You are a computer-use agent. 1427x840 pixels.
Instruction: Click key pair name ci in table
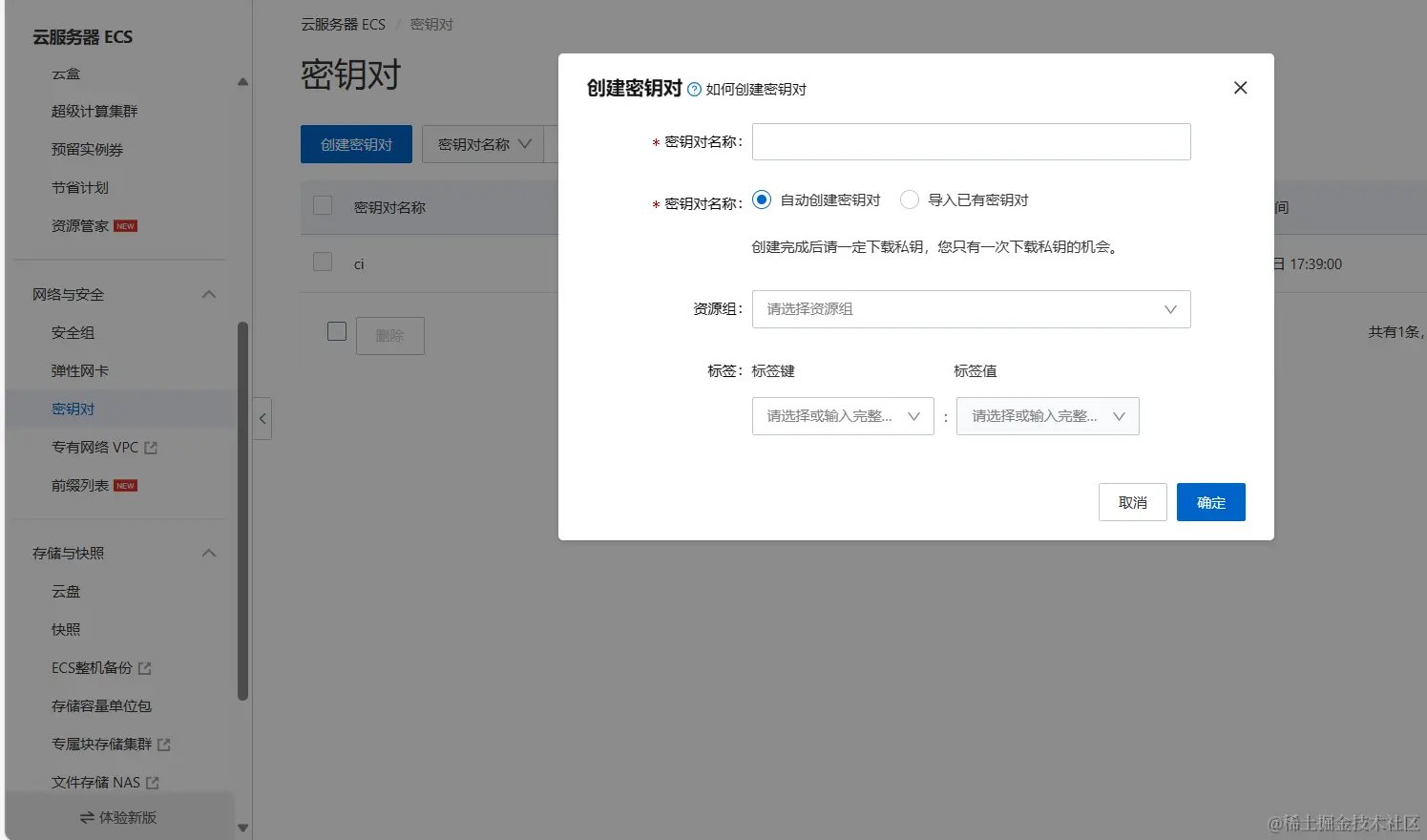[x=359, y=264]
